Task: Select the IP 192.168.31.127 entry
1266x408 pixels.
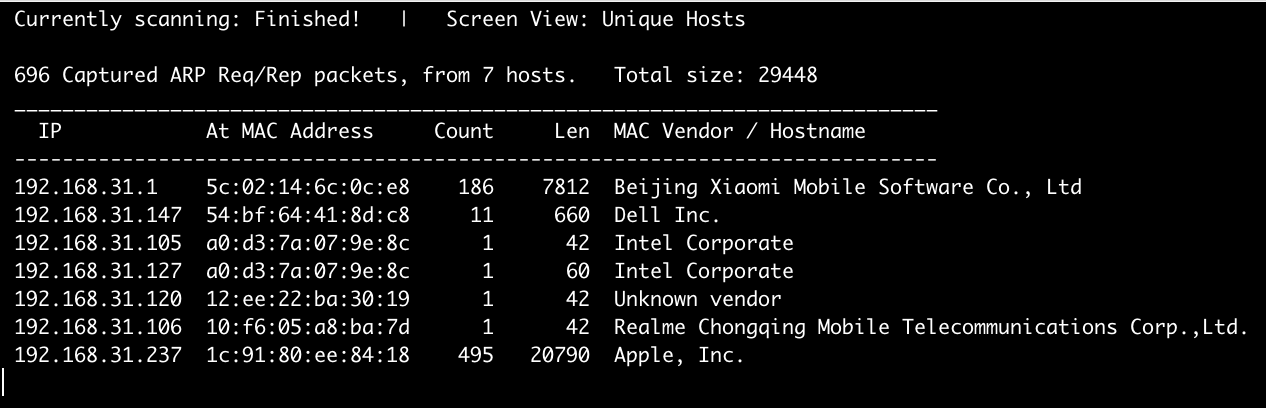Action: [98, 271]
